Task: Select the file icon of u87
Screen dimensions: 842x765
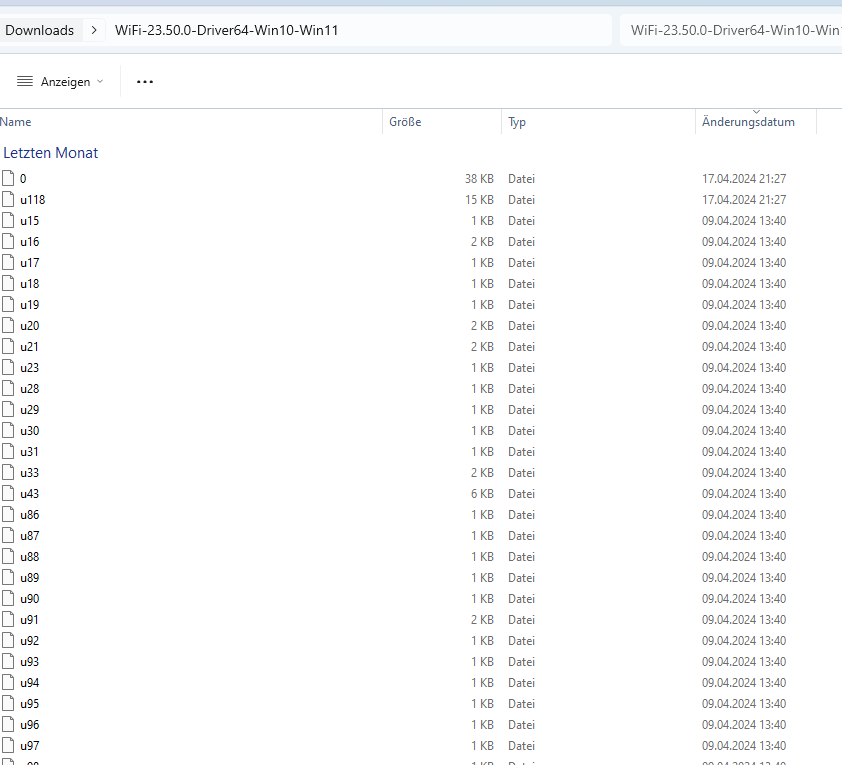Action: click(x=8, y=535)
